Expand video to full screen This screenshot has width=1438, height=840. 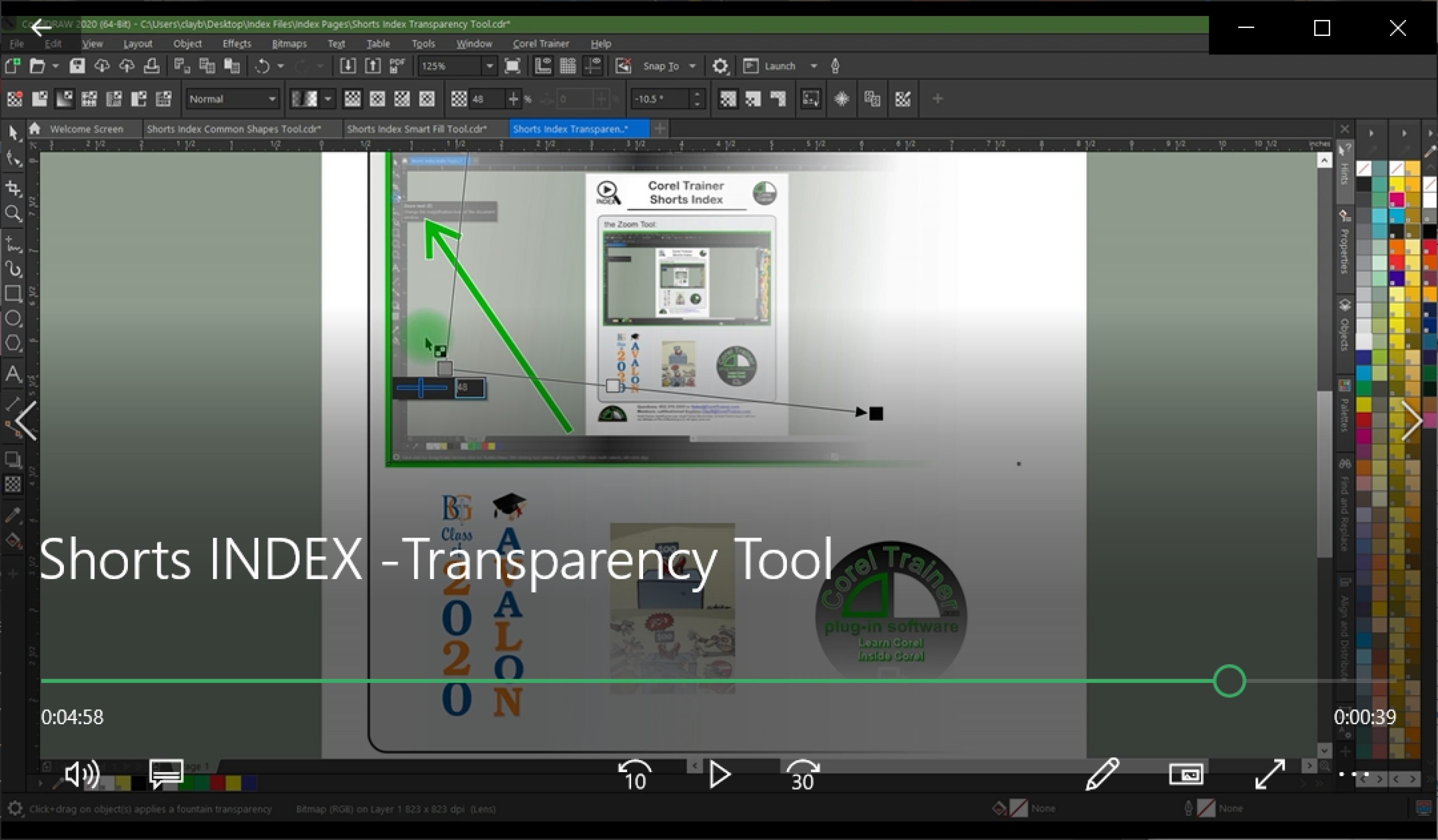[1270, 774]
